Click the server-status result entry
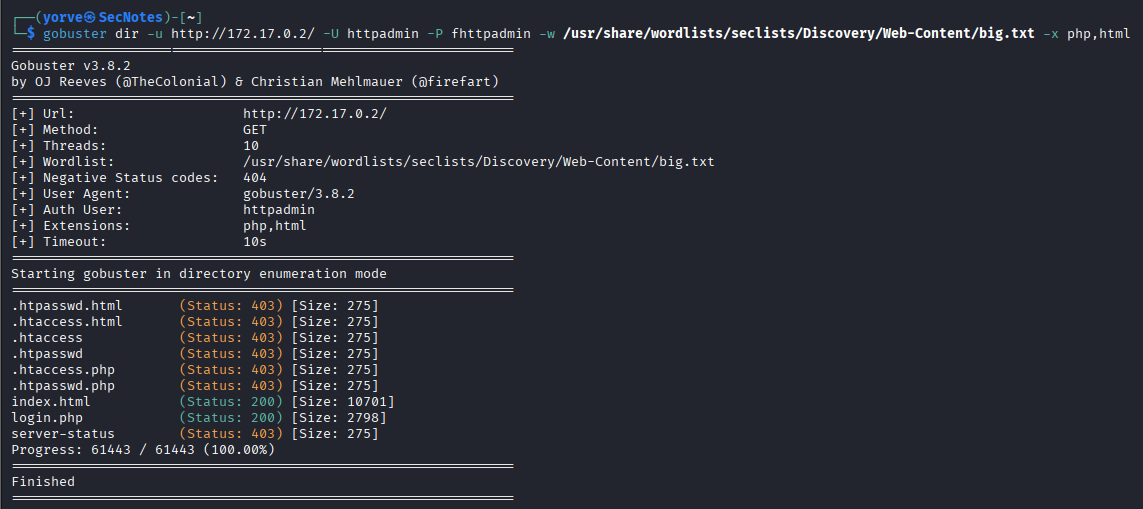 point(63,434)
